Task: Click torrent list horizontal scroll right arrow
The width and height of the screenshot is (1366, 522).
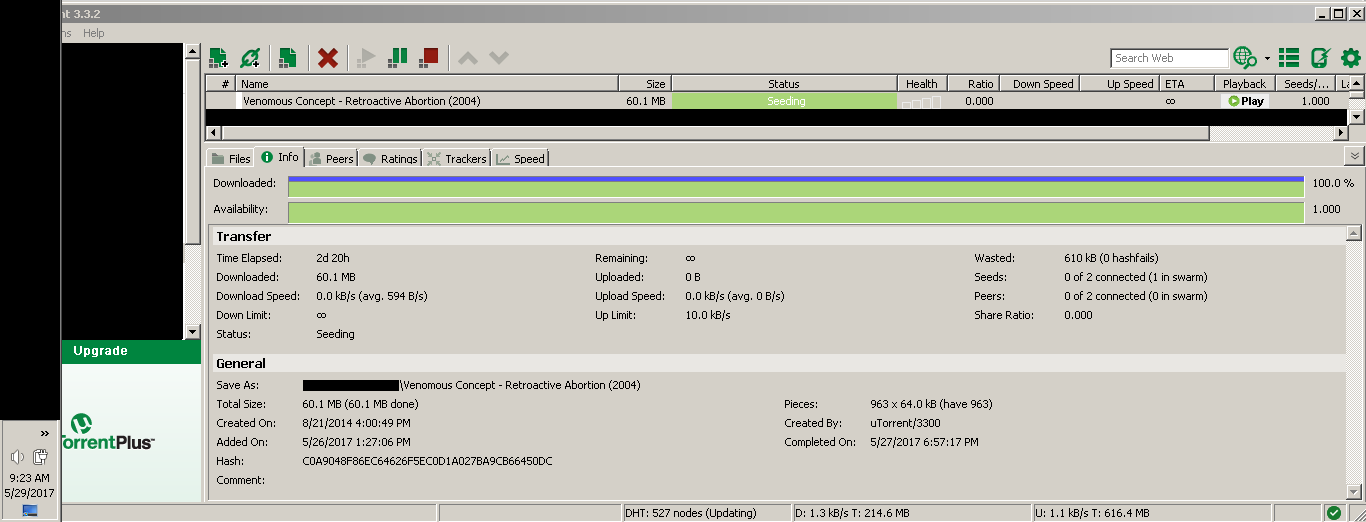Action: [1341, 133]
